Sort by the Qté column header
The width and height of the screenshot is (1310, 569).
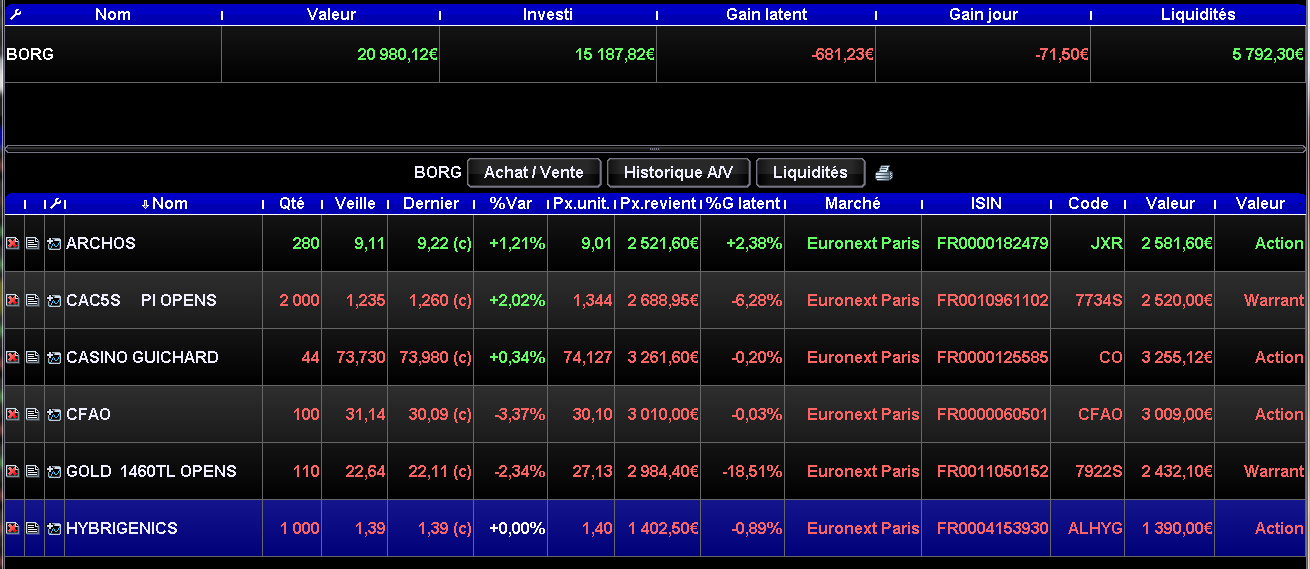click(292, 203)
